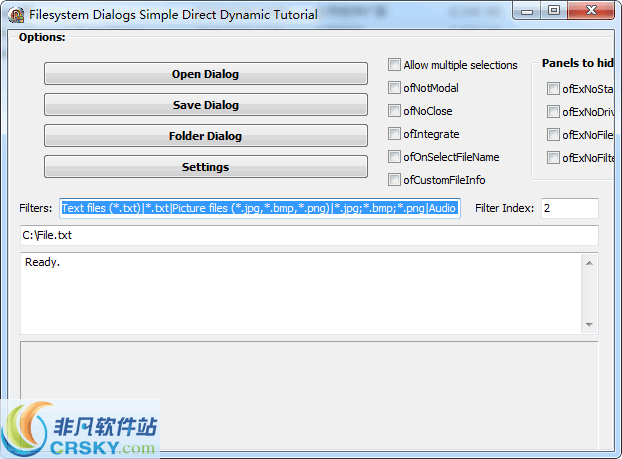The height and width of the screenshot is (459, 622).
Task: Check the ofCustomFileInfo option
Action: click(x=394, y=180)
